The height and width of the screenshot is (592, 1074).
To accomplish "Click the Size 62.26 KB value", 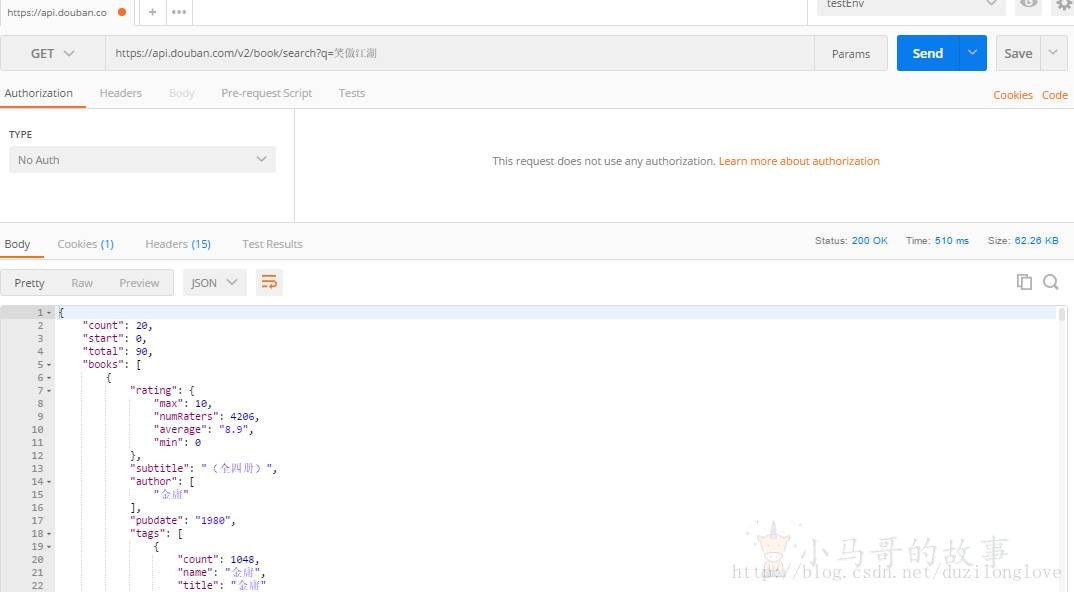I will [x=1036, y=240].
